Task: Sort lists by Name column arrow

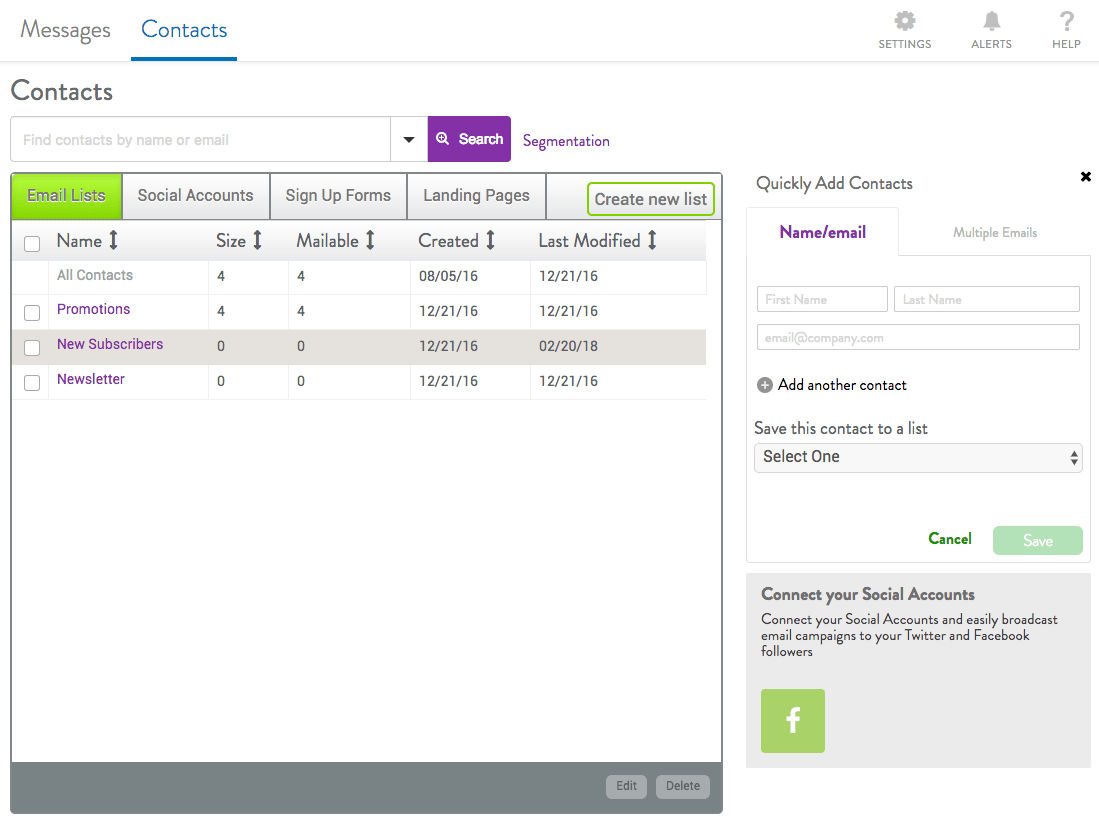Action: [x=113, y=241]
